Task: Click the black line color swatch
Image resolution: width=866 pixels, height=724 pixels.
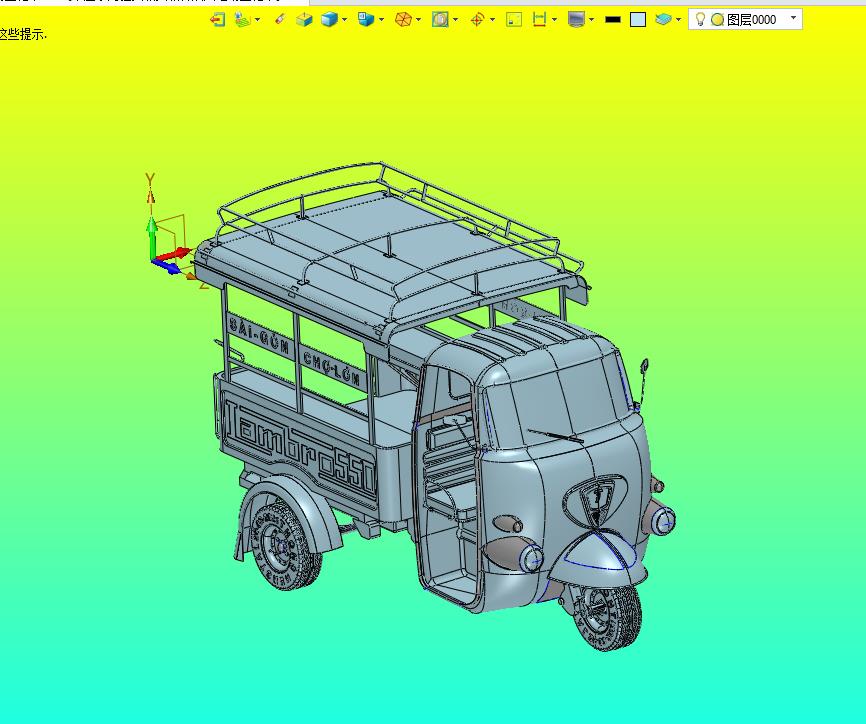Action: pos(613,19)
